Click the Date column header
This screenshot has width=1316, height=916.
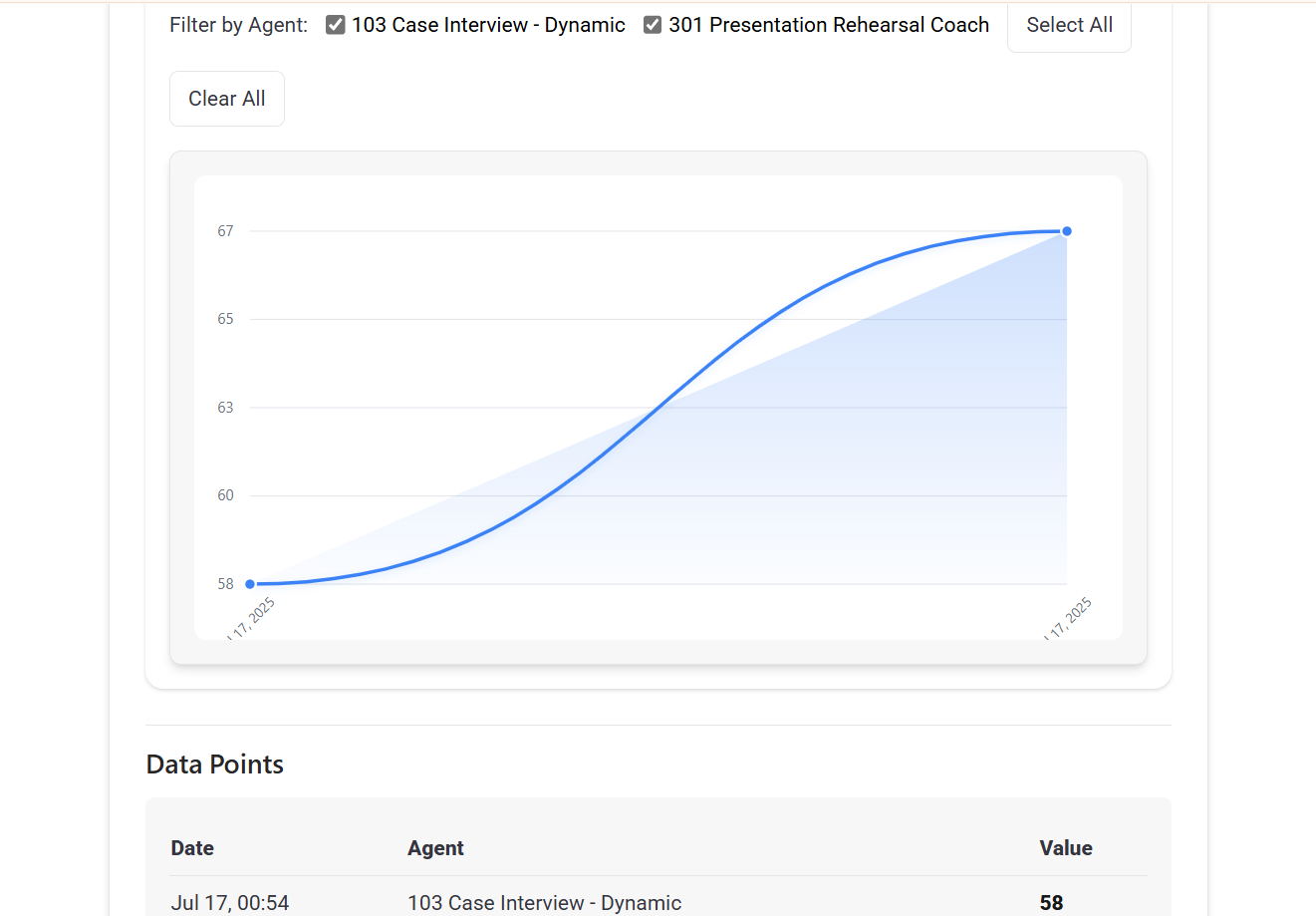[192, 848]
